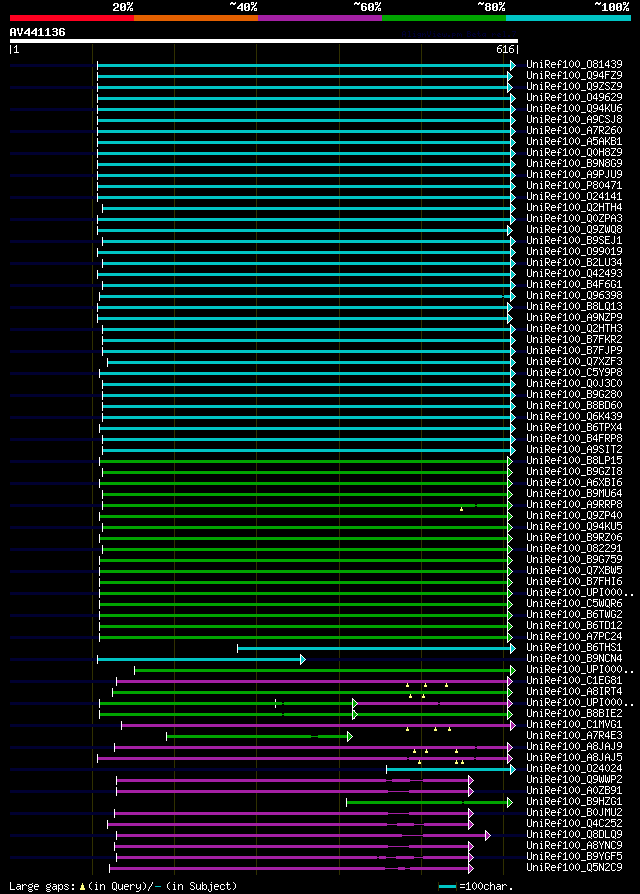This screenshot has height=894, width=640.
Task: Click the UniRef100_A7R260 label
Action: point(574,131)
